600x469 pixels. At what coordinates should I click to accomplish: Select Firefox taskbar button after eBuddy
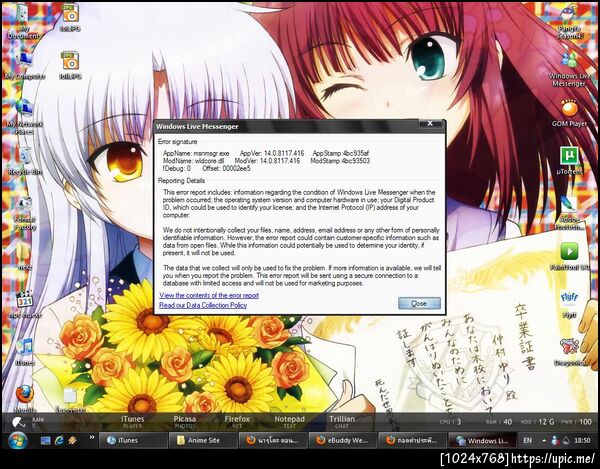click(x=412, y=440)
